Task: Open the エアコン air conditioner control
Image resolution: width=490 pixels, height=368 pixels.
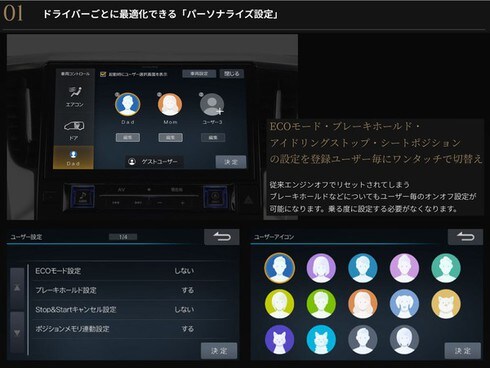Action: [75, 97]
